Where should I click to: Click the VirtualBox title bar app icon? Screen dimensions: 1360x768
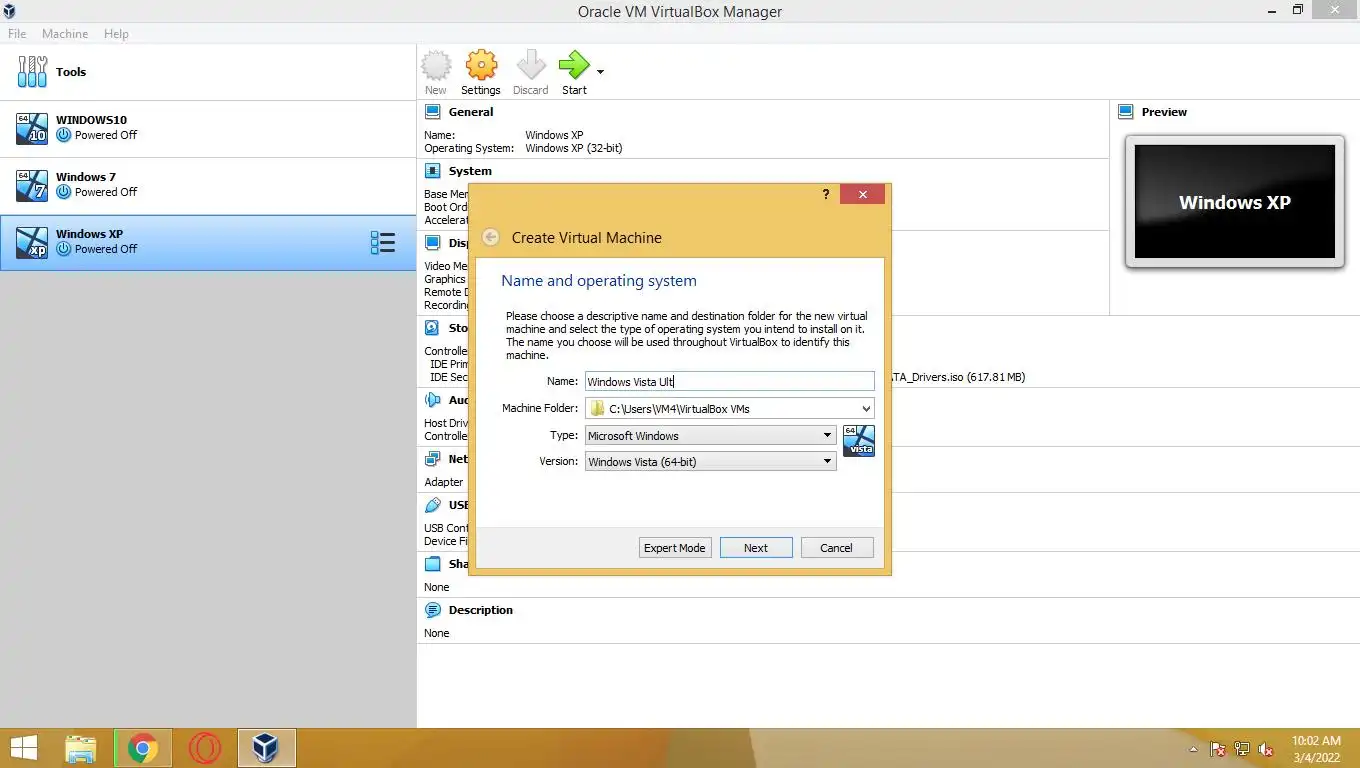click(11, 11)
